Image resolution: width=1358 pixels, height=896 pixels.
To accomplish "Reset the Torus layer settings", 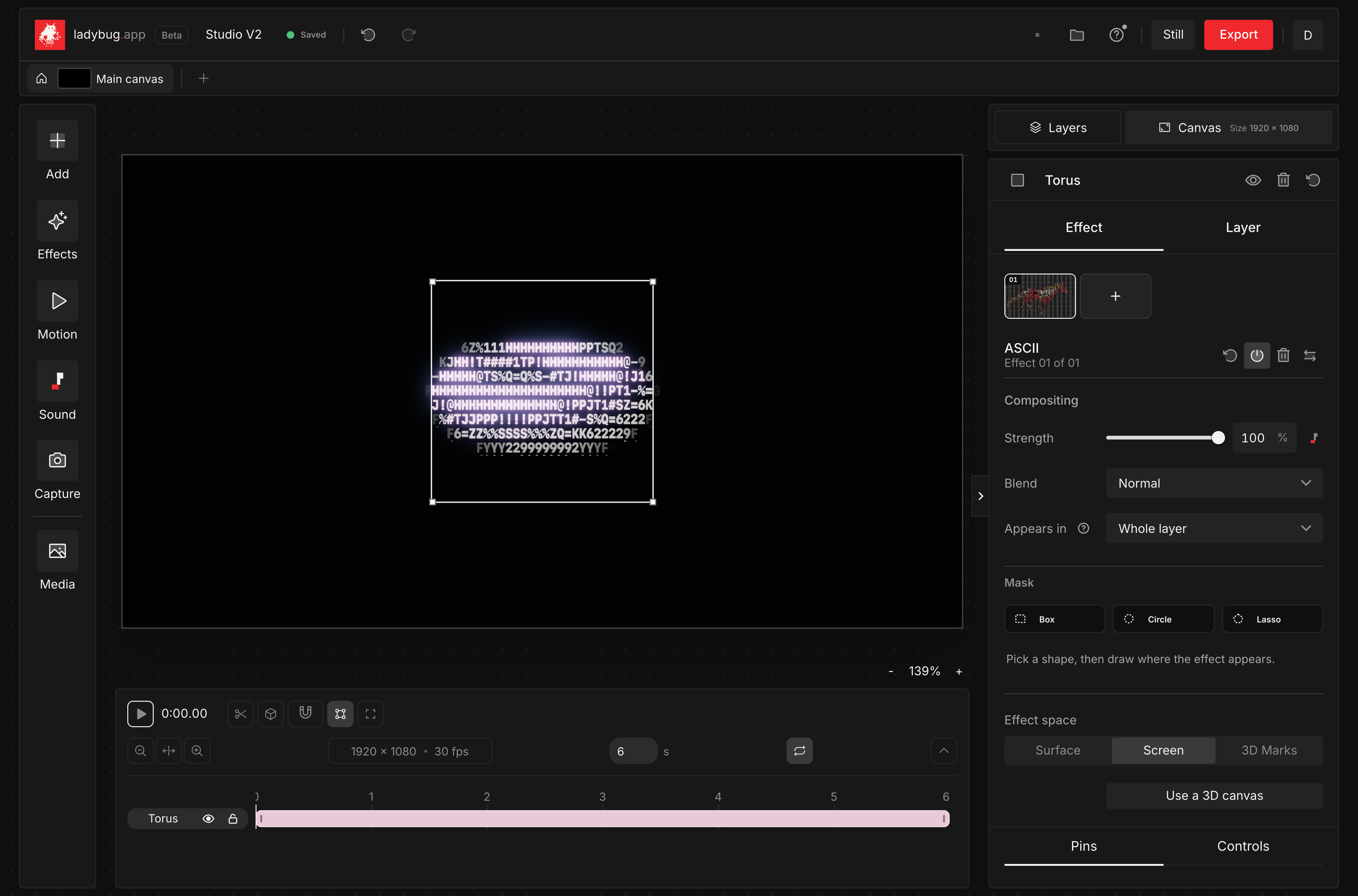I will click(x=1313, y=180).
